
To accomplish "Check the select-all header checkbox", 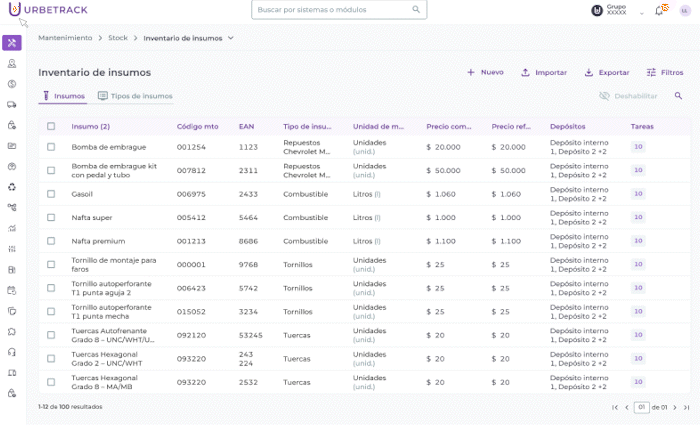I will (x=51, y=126).
